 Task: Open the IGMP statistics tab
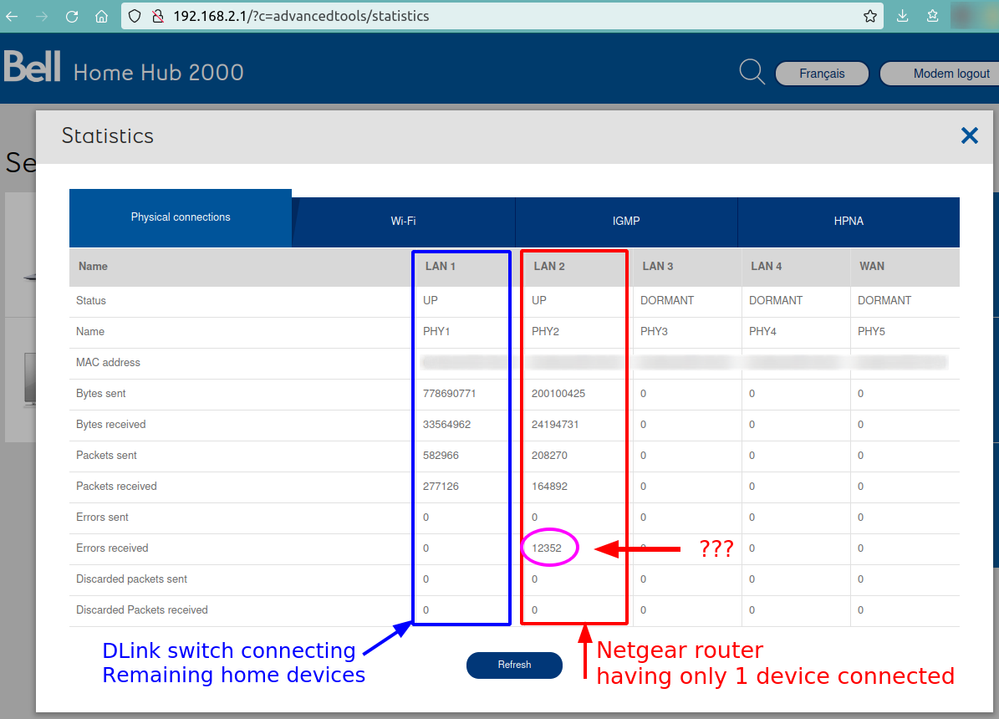coord(626,222)
